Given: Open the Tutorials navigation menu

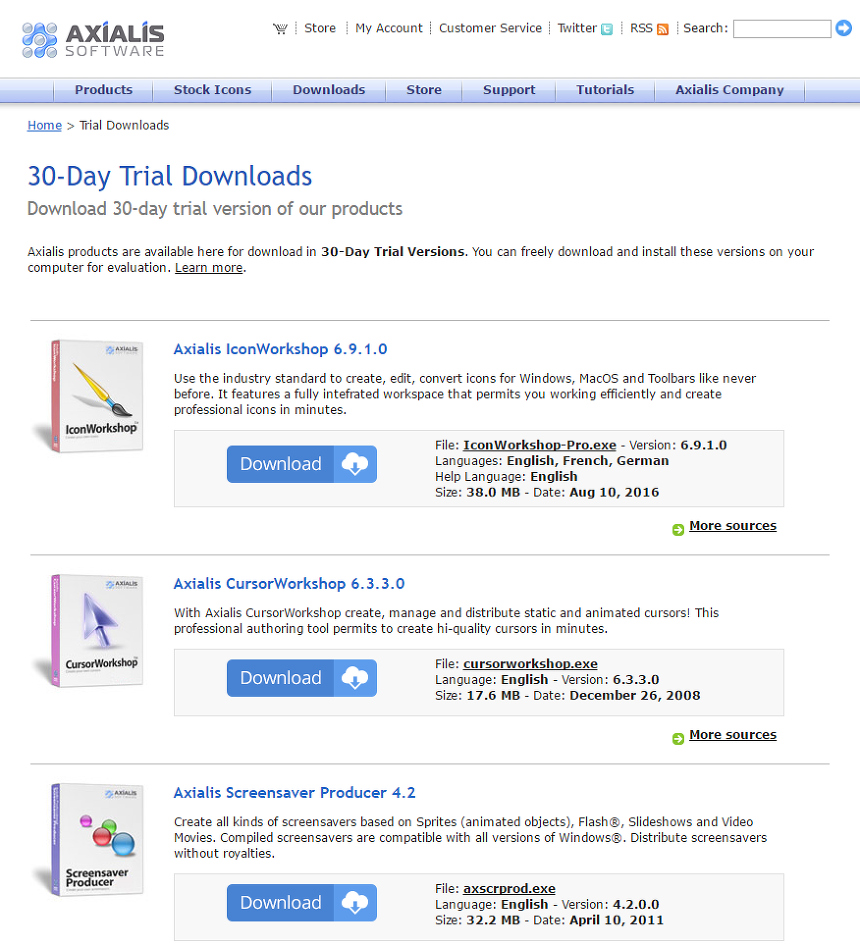Looking at the screenshot, I should pyautogui.click(x=605, y=90).
